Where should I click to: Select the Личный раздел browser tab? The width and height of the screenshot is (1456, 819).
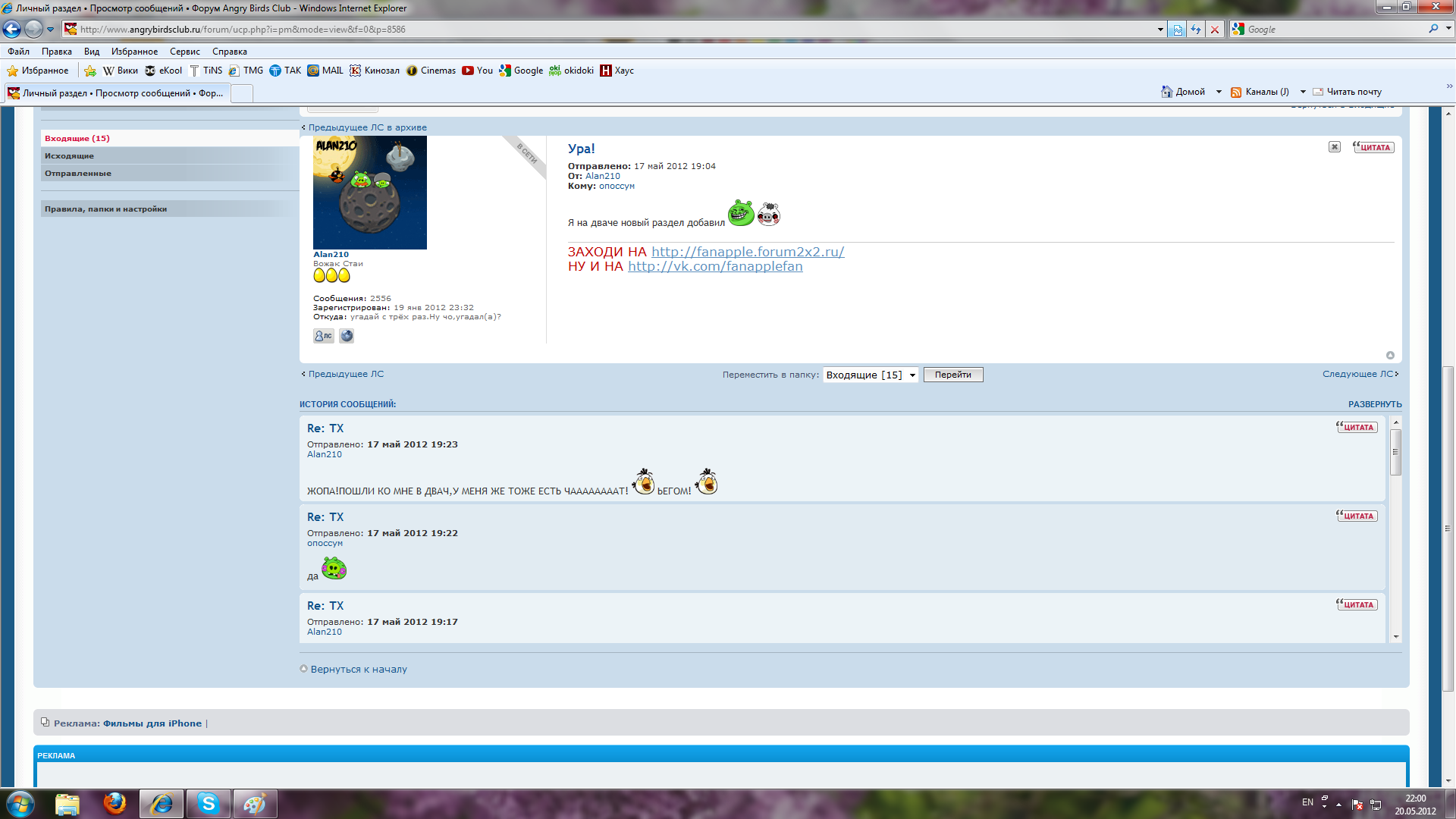tap(116, 93)
